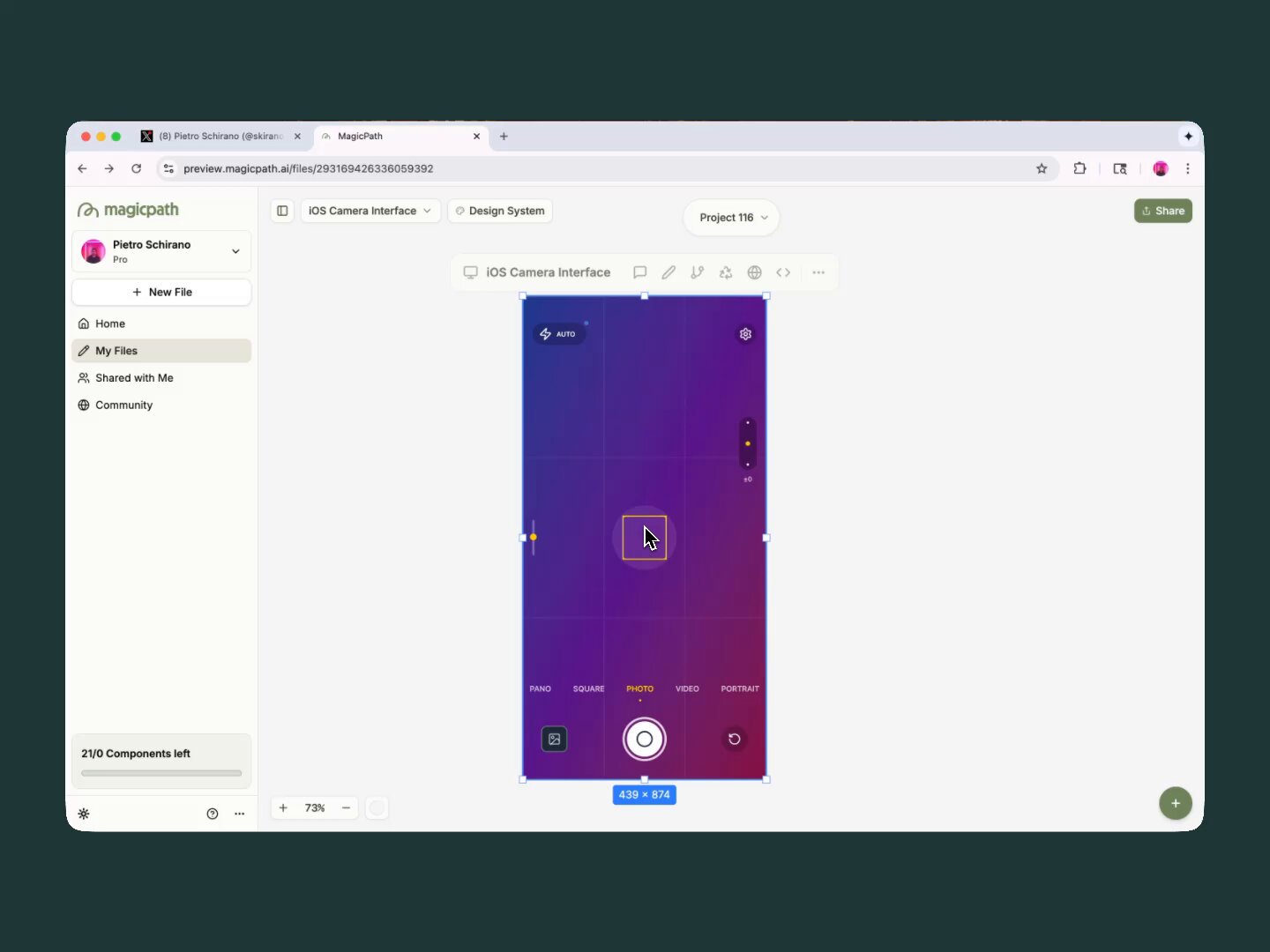
Task: Open Shared with Me in the sidebar
Action: (x=161, y=378)
